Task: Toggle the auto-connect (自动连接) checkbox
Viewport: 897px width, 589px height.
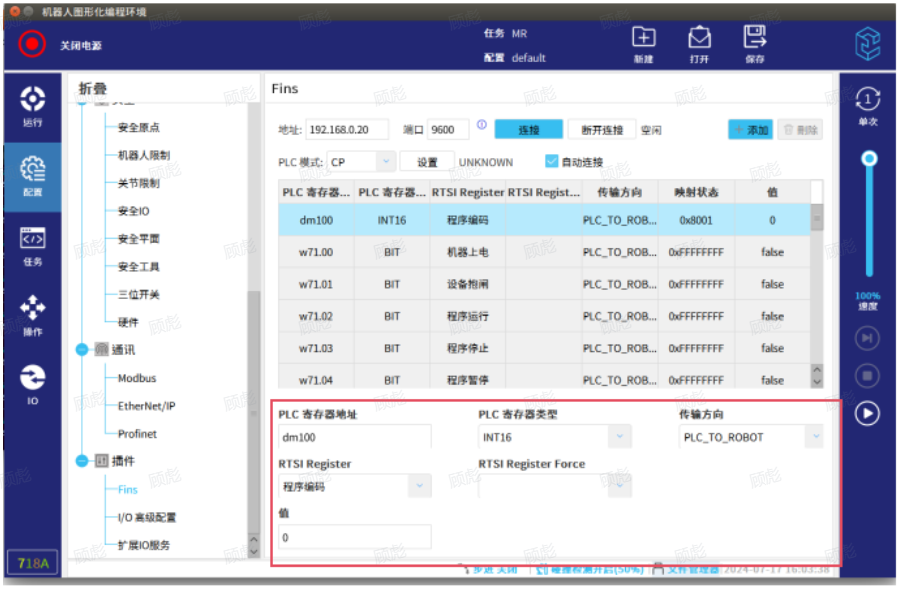Action: pos(551,161)
